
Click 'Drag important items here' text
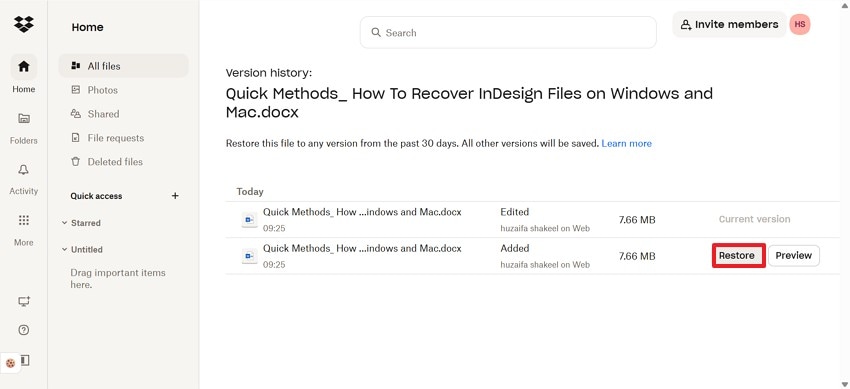(118, 278)
